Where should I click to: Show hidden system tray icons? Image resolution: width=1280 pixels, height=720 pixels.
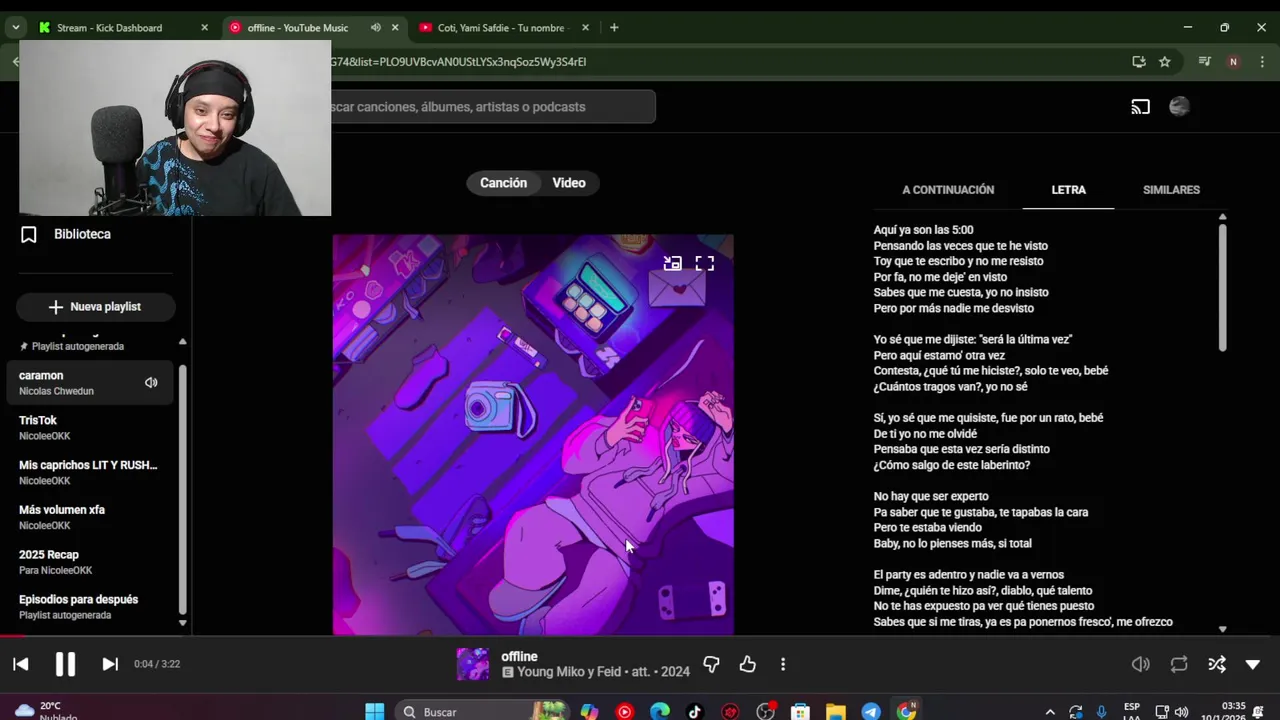point(1049,712)
